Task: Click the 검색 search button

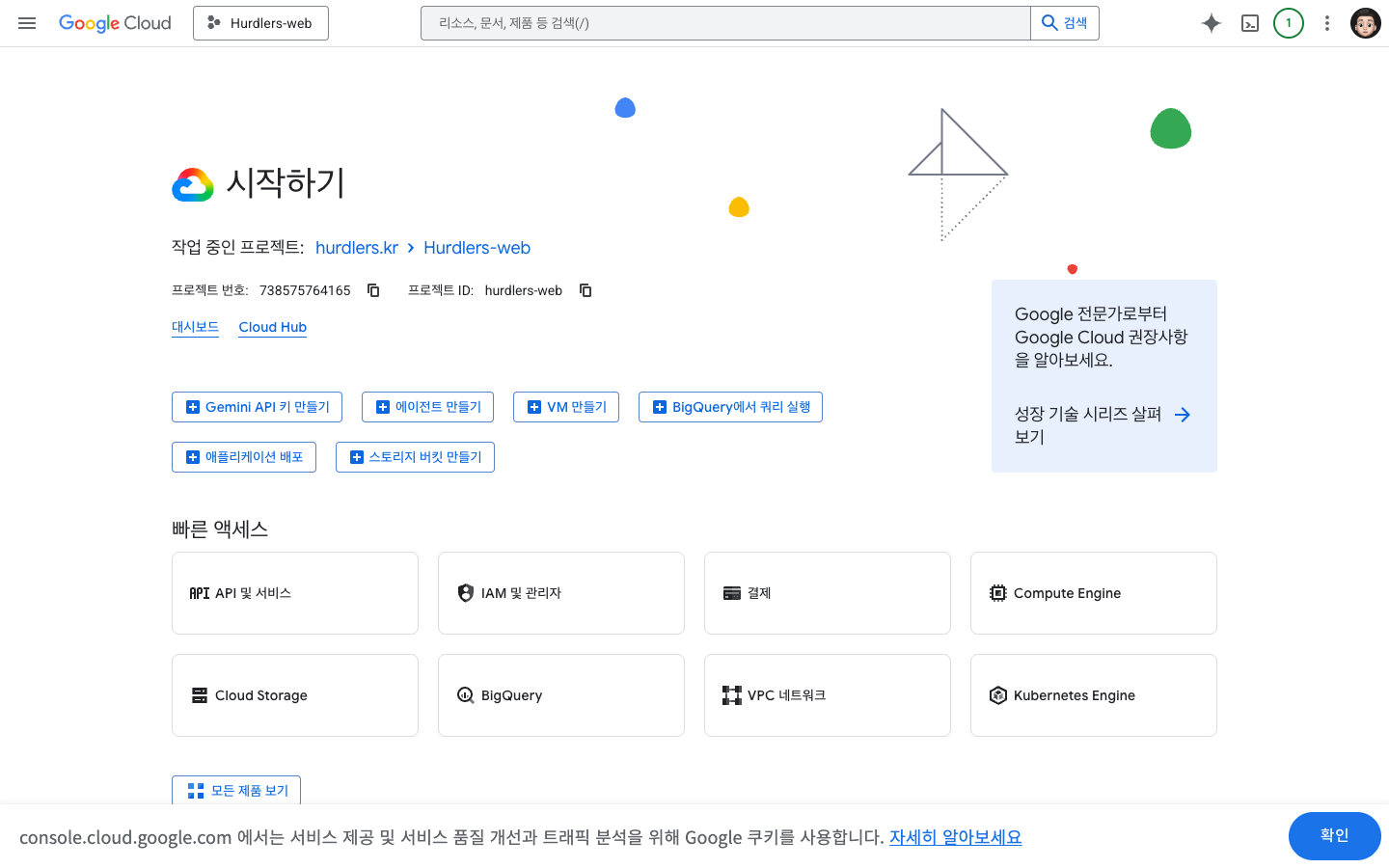Action: click(x=1065, y=23)
